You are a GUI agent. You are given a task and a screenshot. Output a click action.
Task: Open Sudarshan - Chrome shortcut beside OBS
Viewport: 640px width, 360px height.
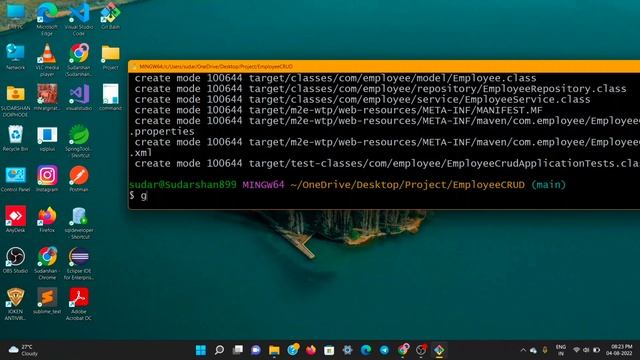pyautogui.click(x=47, y=263)
